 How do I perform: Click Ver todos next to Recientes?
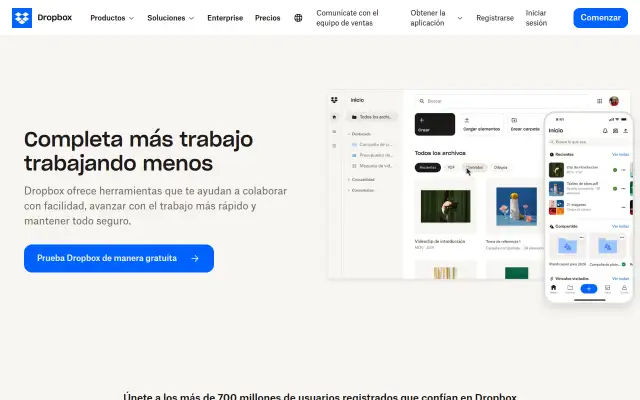point(620,155)
